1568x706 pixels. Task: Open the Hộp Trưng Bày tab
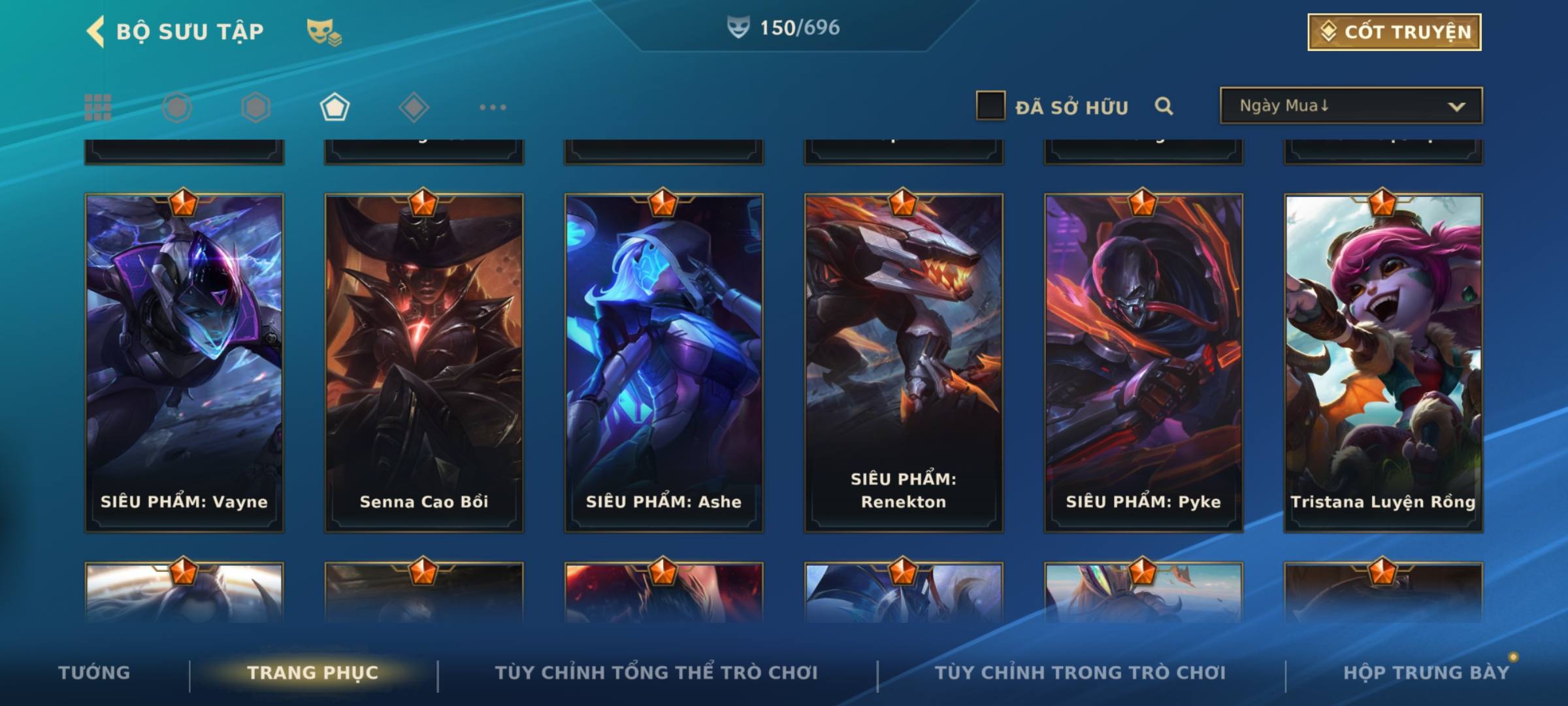1426,672
